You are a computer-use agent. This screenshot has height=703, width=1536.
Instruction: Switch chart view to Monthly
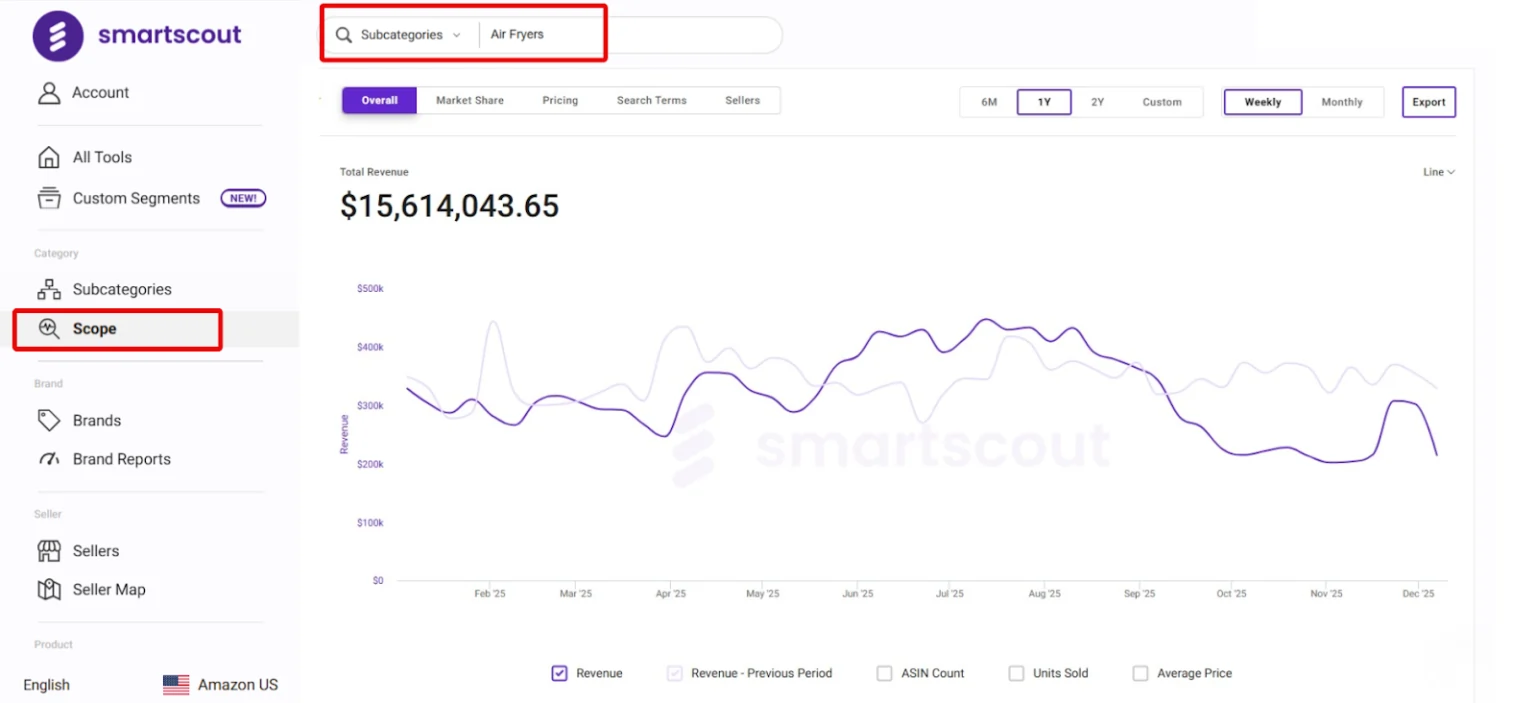(x=1341, y=101)
